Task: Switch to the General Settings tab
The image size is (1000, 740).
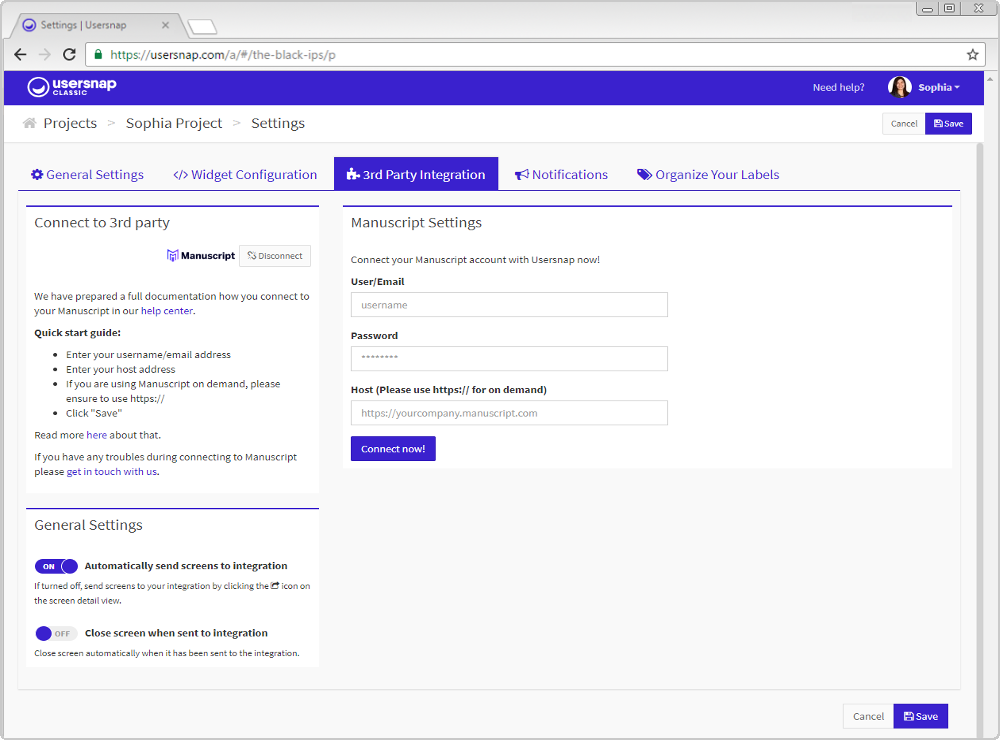Action: [87, 175]
